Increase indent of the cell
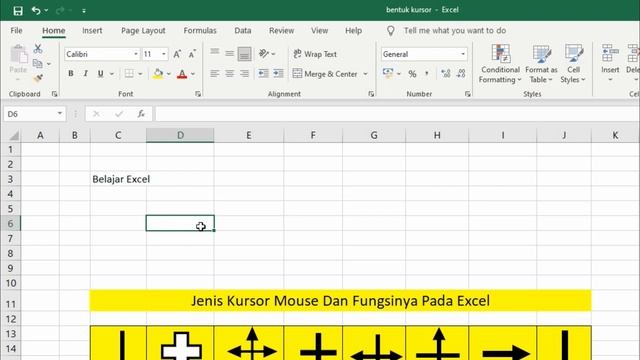This screenshot has height=360, width=640. (x=278, y=74)
